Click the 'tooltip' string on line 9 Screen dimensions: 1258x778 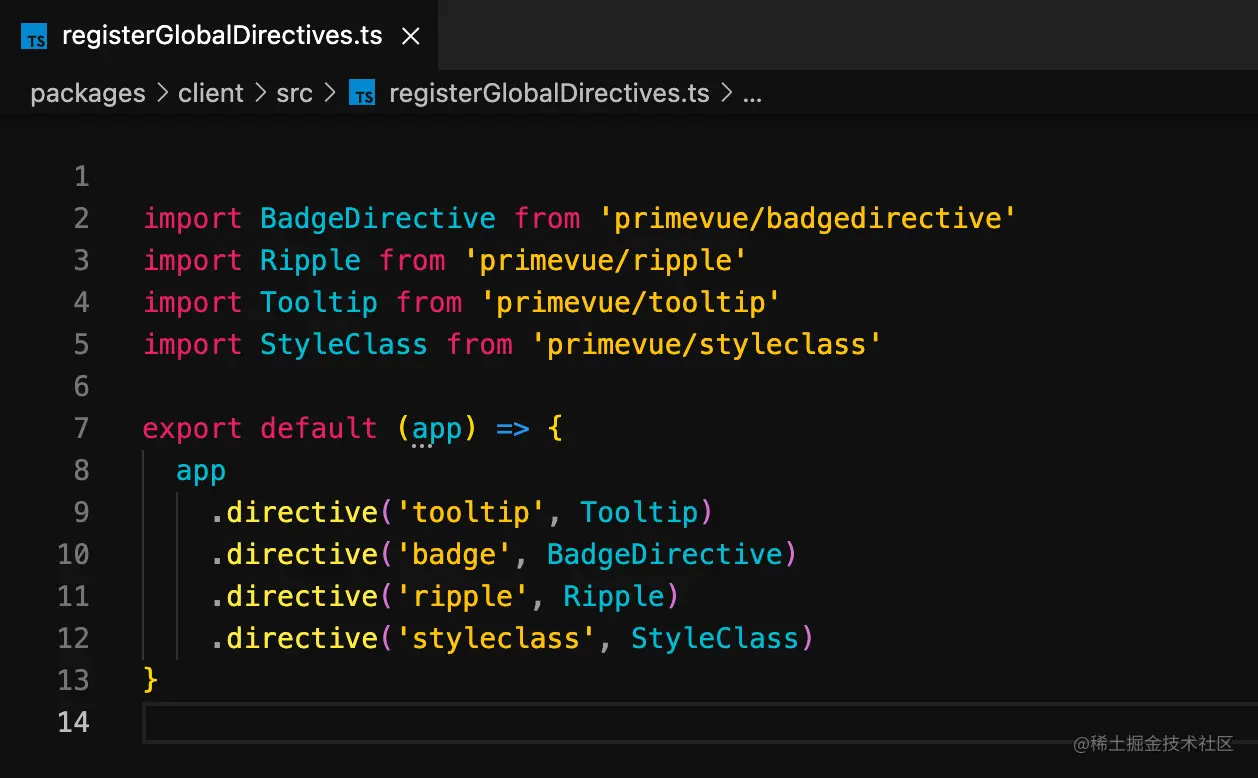470,513
